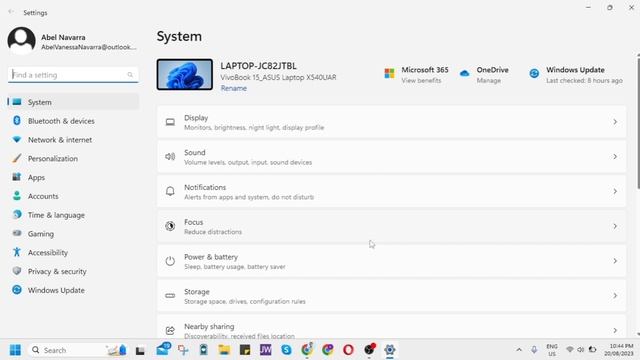
Task: Open the JW app in taskbar
Action: pyautogui.click(x=266, y=350)
